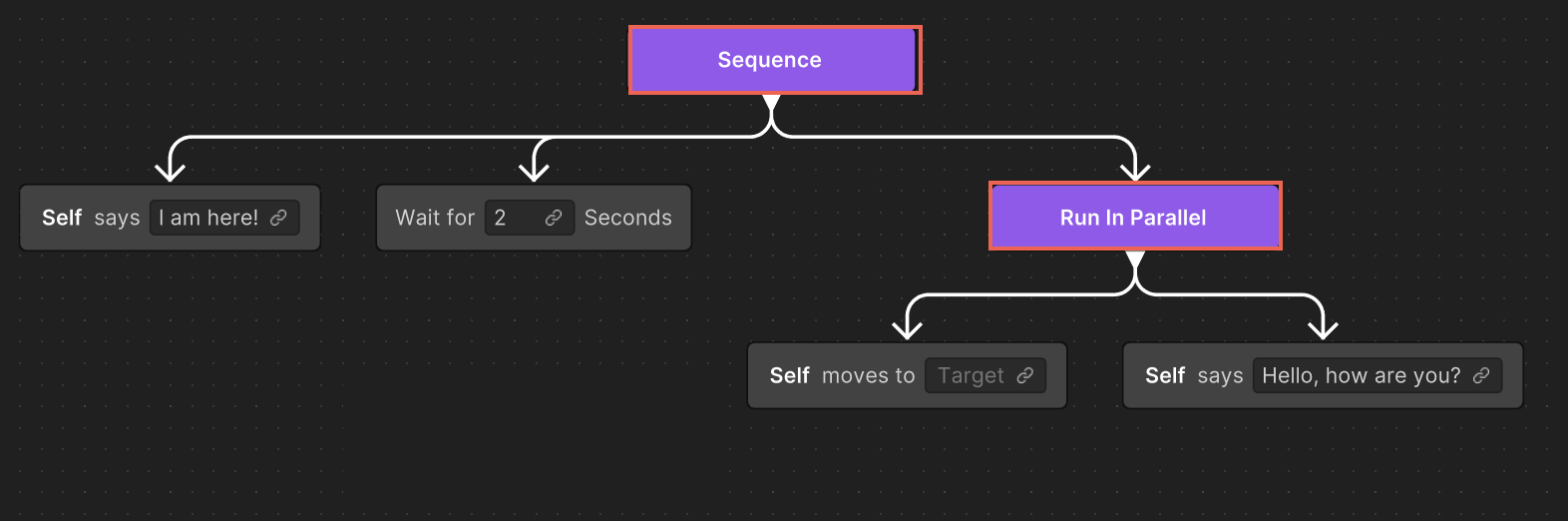The image size is (1568, 521).
Task: Click the arrowhead entering the Wait for node
Action: [x=535, y=171]
